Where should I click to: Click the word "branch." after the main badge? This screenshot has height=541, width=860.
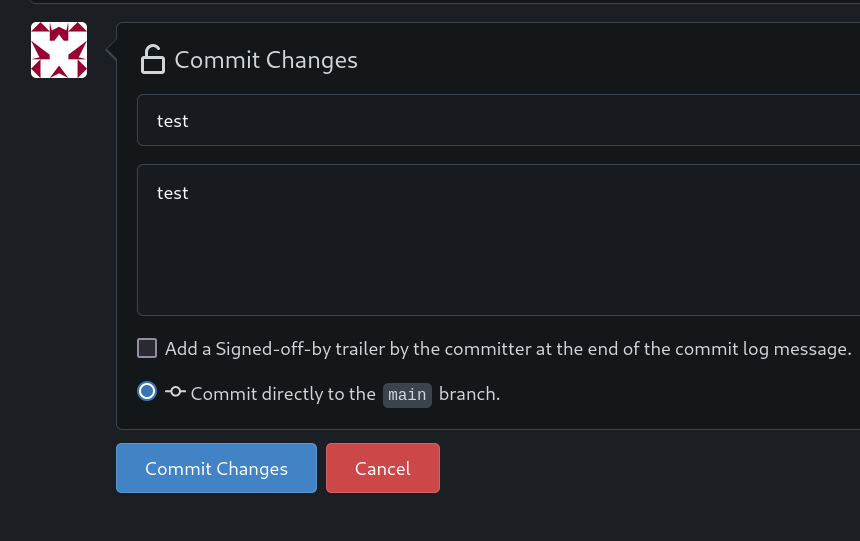click(469, 394)
